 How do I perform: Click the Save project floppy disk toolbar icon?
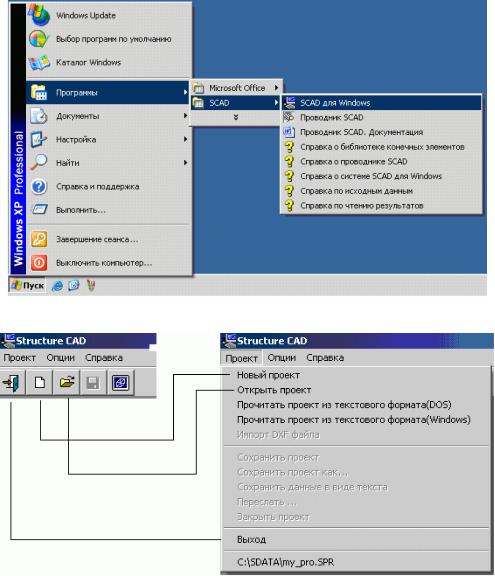(x=93, y=383)
